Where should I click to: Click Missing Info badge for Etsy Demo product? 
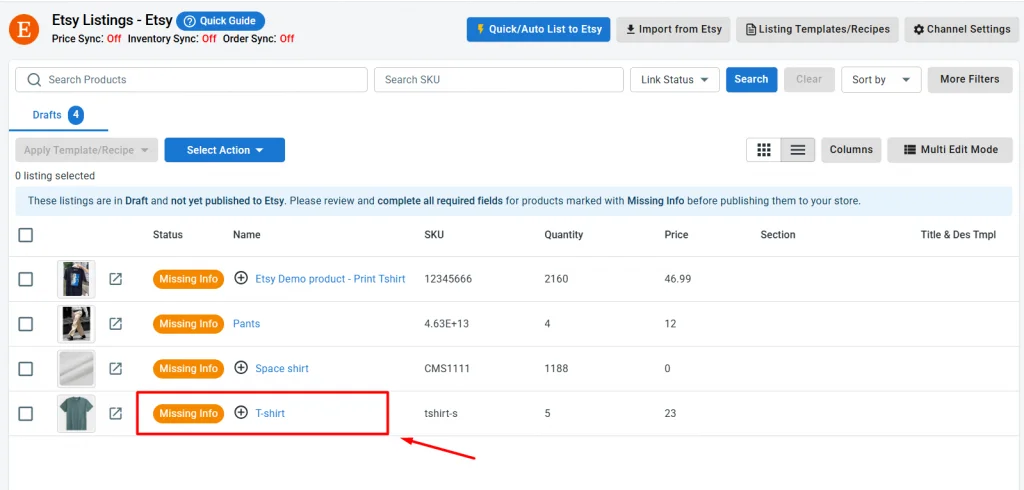pos(189,279)
